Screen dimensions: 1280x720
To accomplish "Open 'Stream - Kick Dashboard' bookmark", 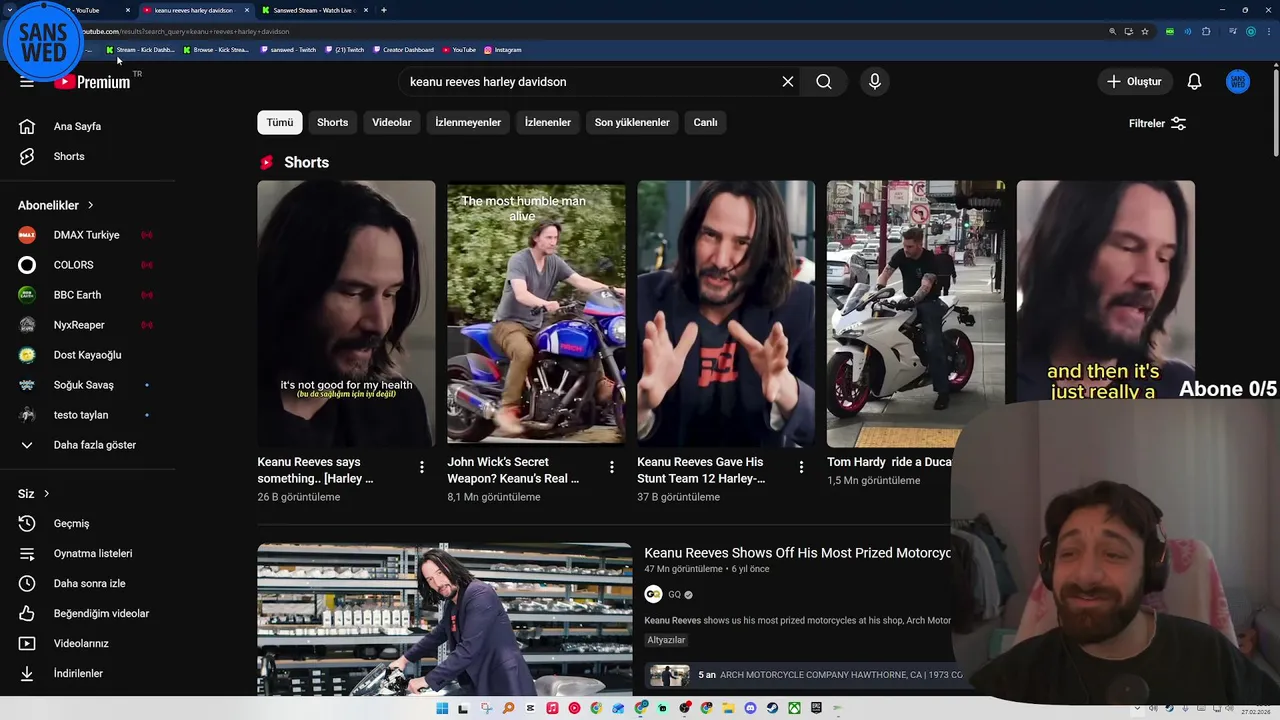I will (140, 49).
